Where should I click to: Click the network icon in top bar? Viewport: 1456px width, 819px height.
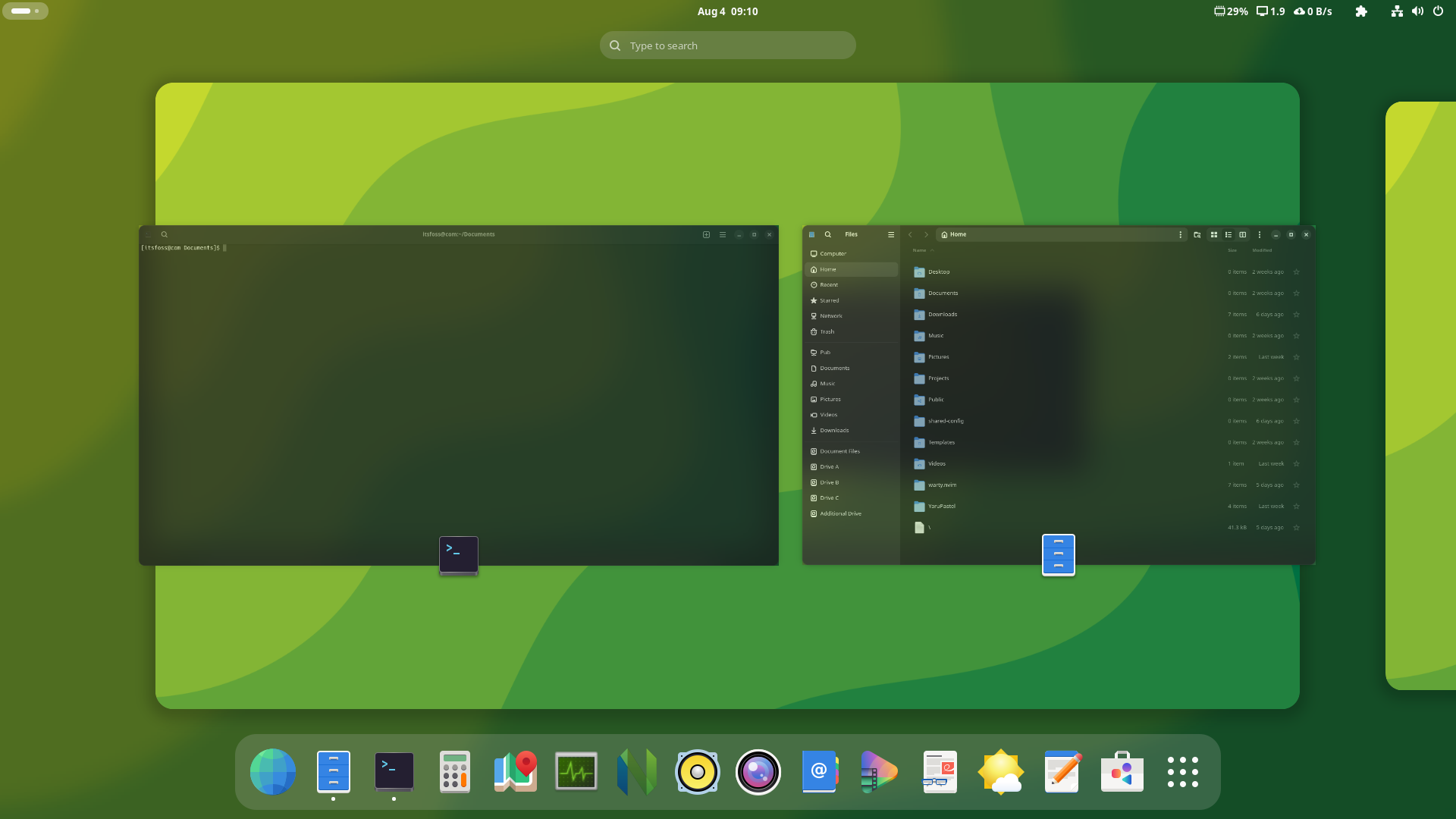click(x=1397, y=11)
